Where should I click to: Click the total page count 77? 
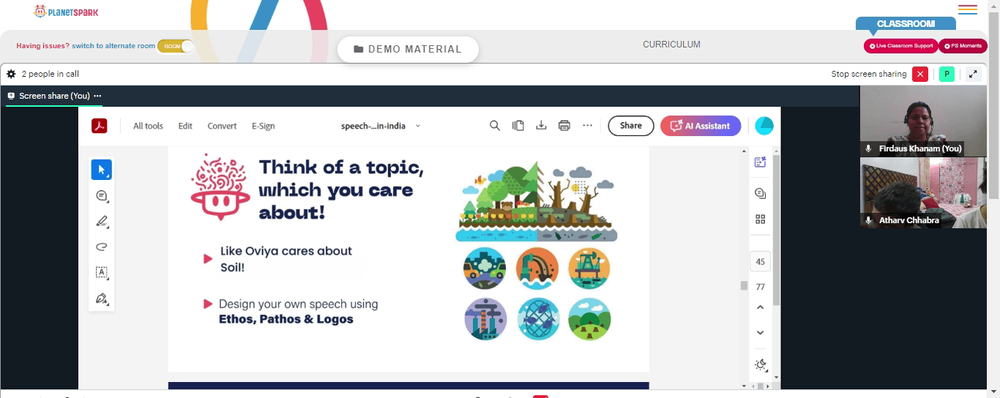coord(760,287)
